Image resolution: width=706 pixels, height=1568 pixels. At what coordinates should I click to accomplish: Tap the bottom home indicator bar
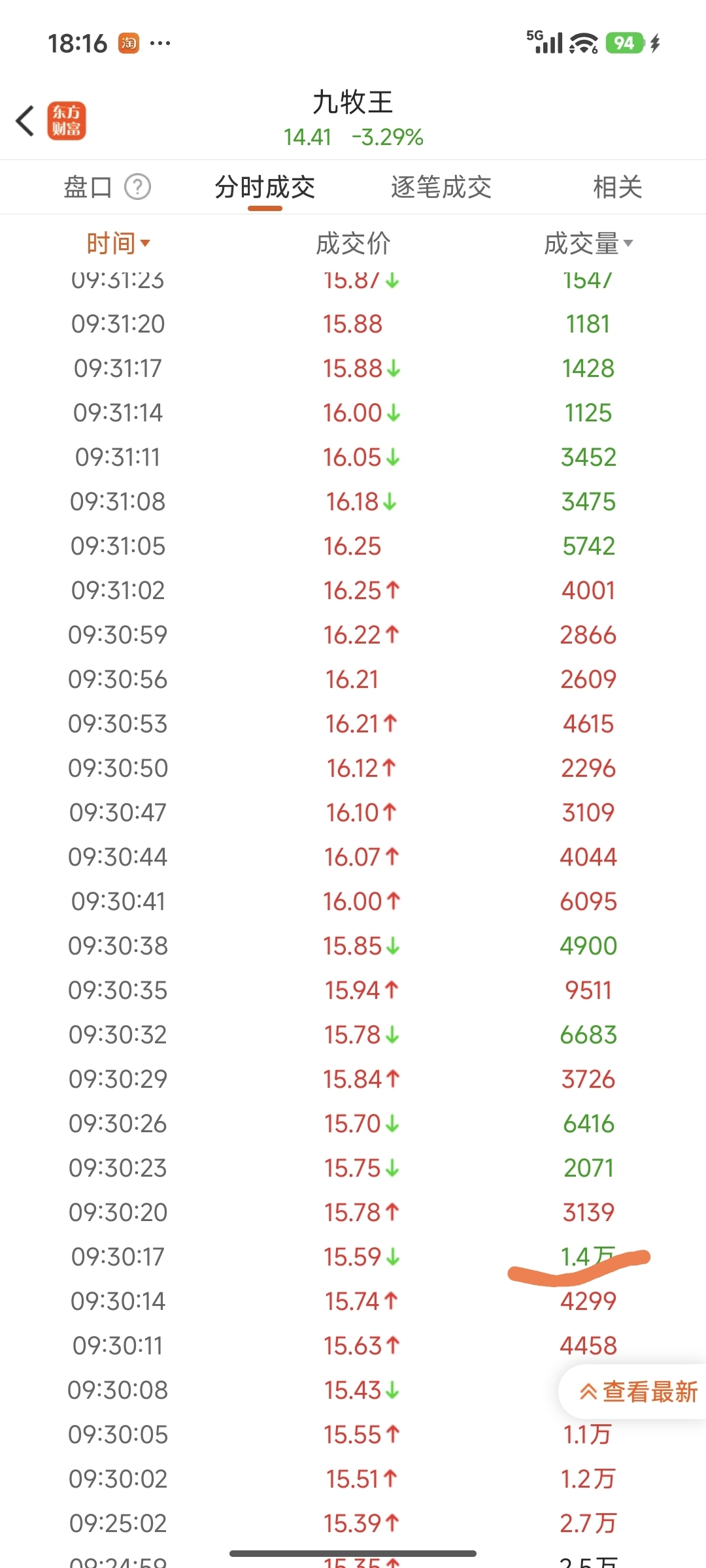tap(353, 1553)
